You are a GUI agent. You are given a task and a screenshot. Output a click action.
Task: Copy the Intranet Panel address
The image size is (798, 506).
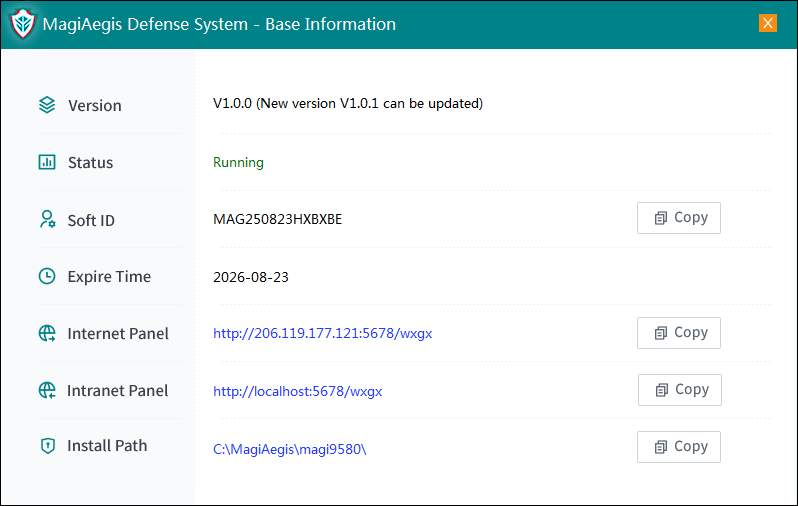[x=680, y=390]
